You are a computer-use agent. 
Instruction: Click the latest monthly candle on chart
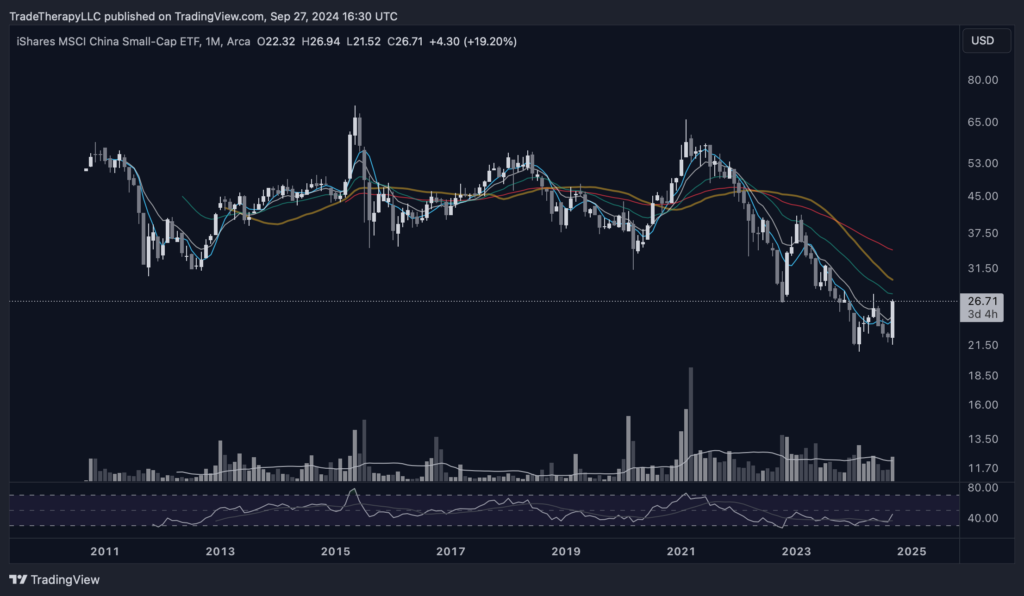coord(892,320)
